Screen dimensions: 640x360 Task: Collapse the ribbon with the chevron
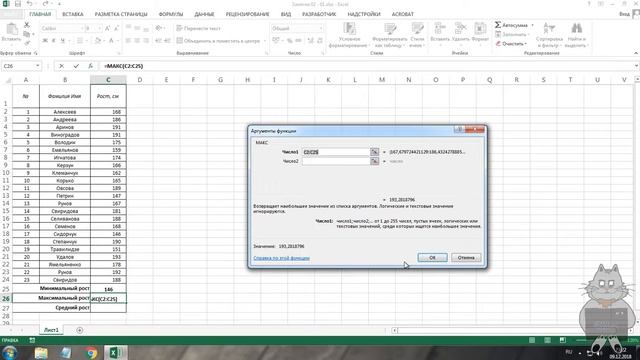[636, 53]
